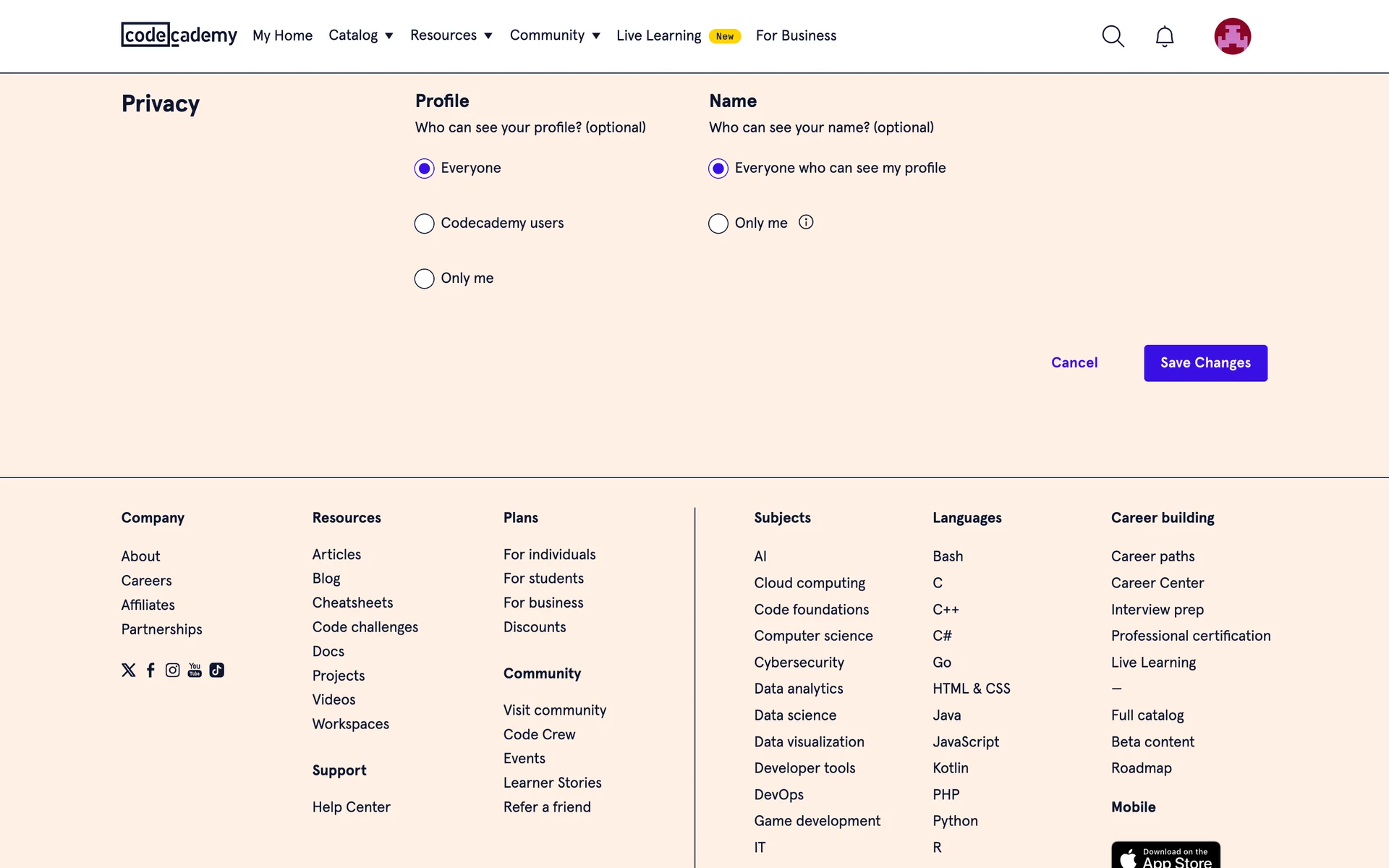Visit the Instagram icon link

[172, 671]
